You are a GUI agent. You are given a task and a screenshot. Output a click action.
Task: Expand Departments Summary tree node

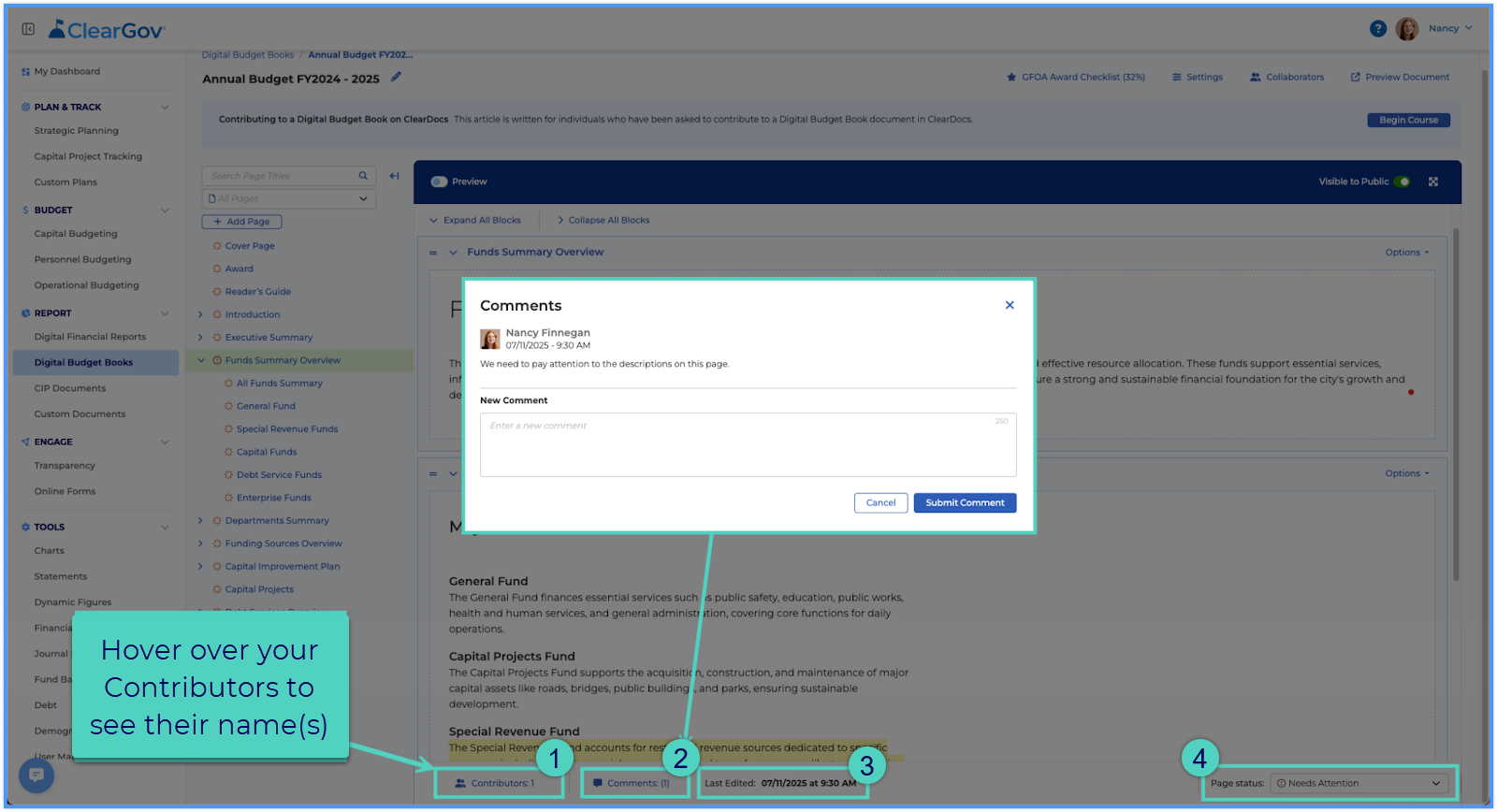point(200,521)
